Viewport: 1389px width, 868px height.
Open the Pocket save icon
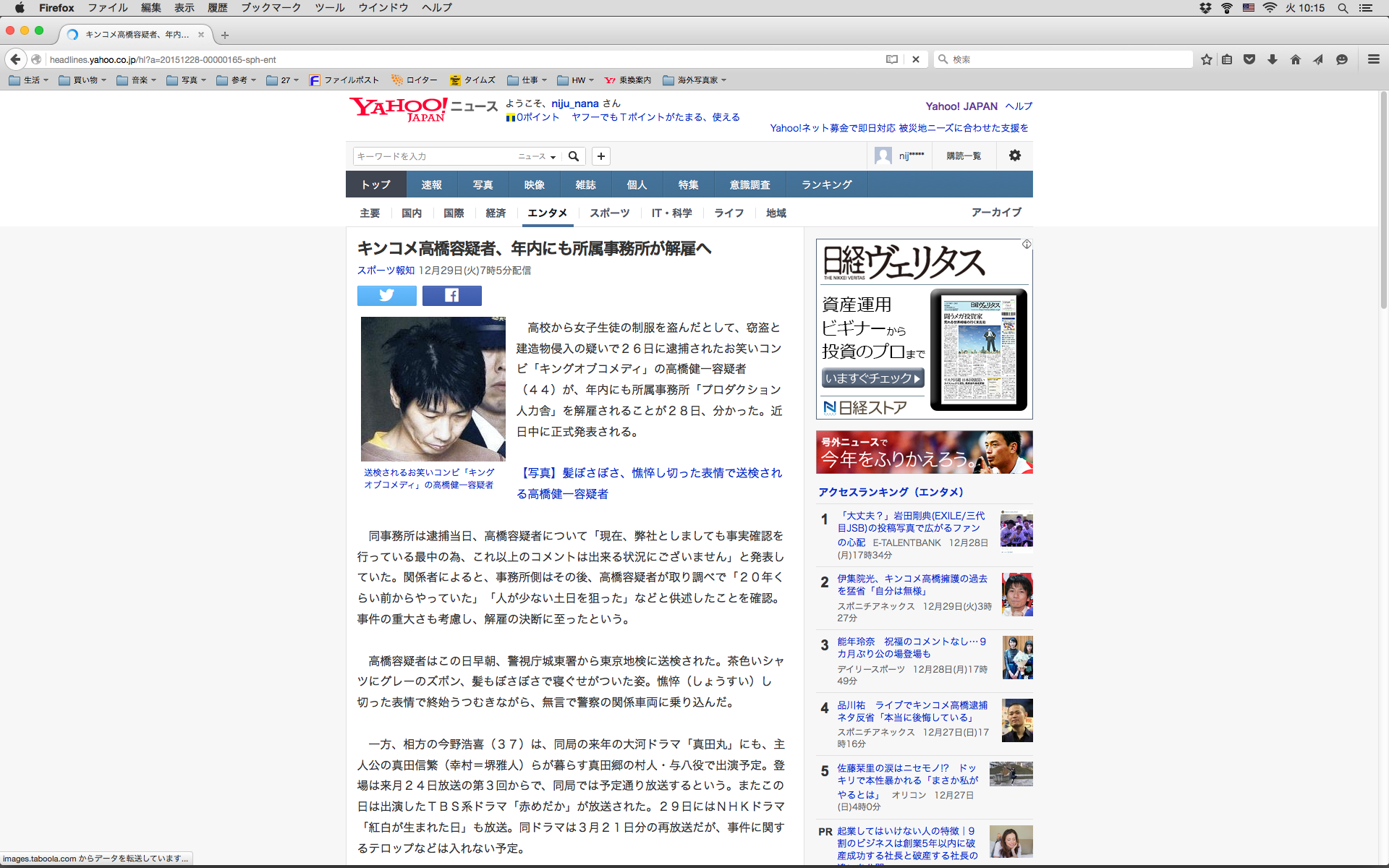point(1249,59)
